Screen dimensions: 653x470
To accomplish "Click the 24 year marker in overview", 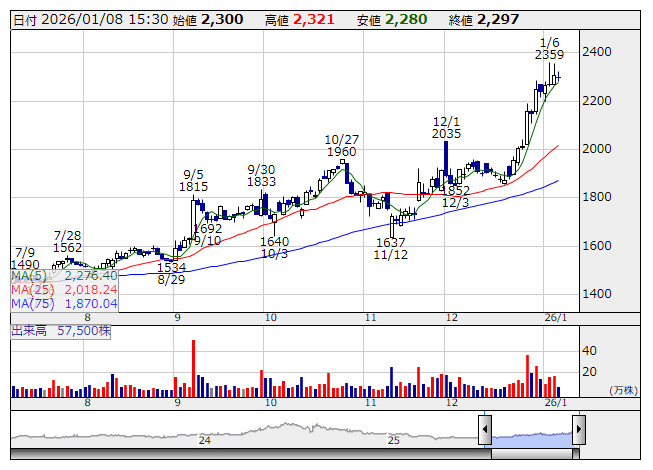I will [x=204, y=440].
